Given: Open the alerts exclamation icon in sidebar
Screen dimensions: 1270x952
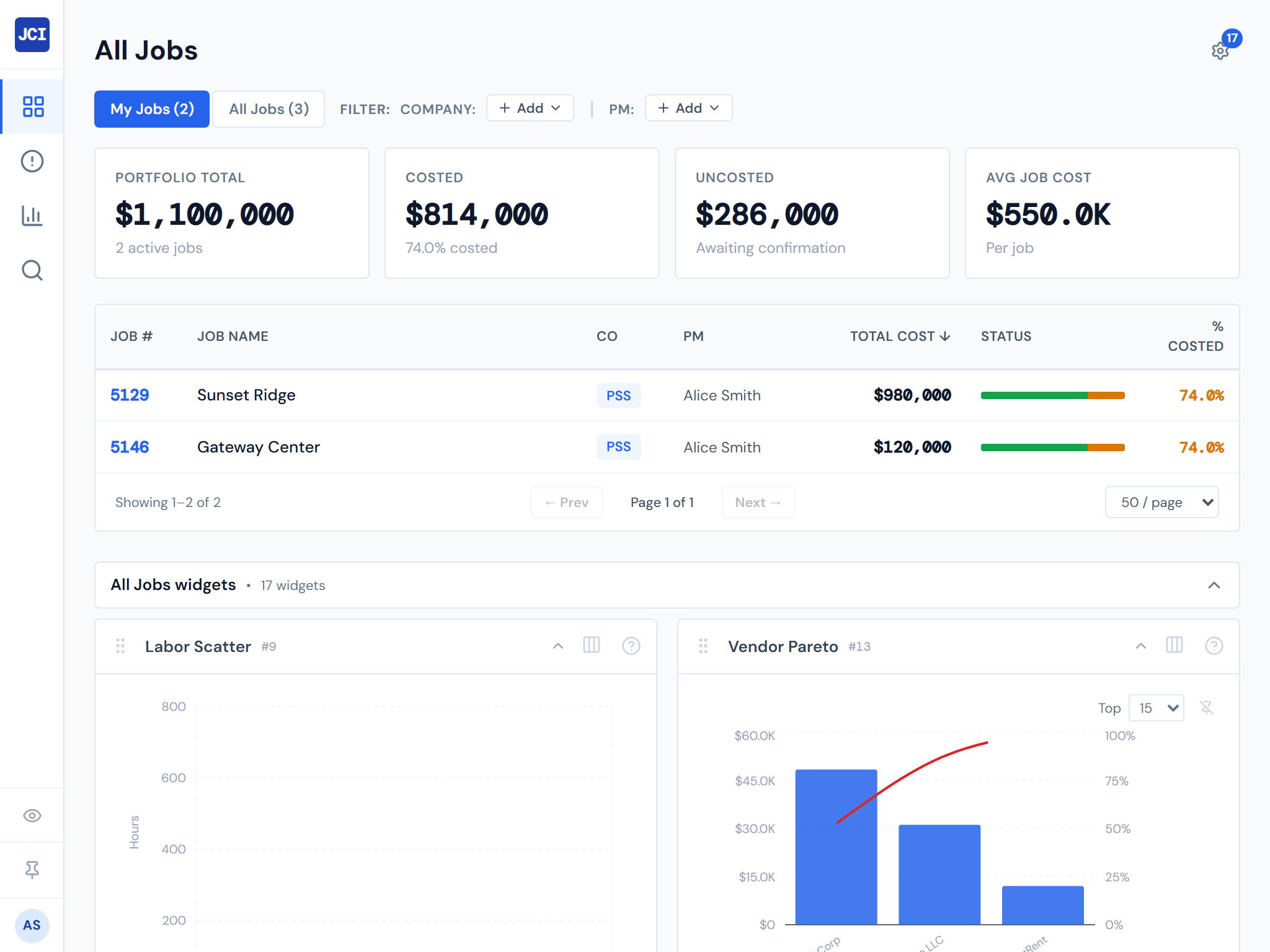Looking at the screenshot, I should pyautogui.click(x=32, y=161).
